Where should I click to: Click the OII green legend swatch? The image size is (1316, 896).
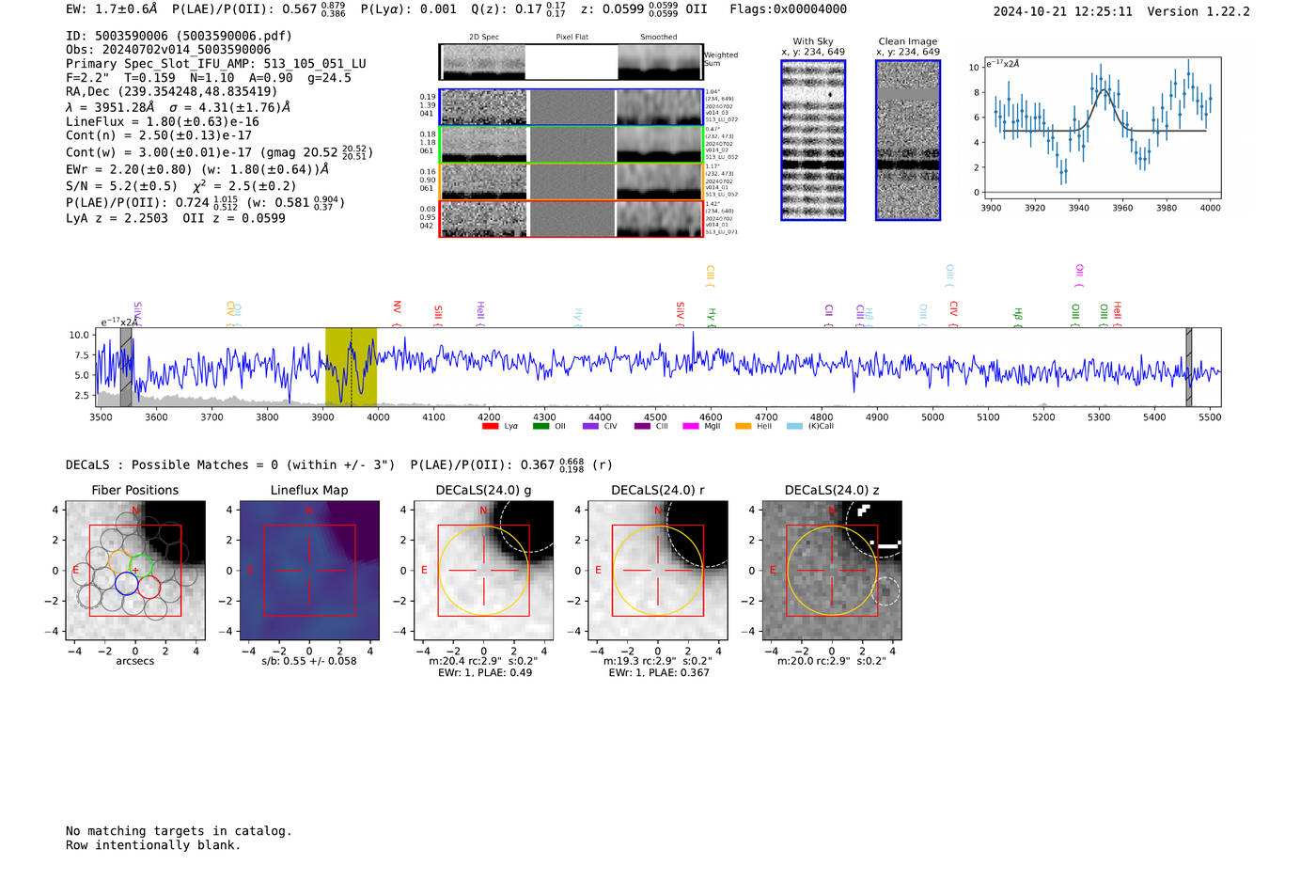click(540, 427)
